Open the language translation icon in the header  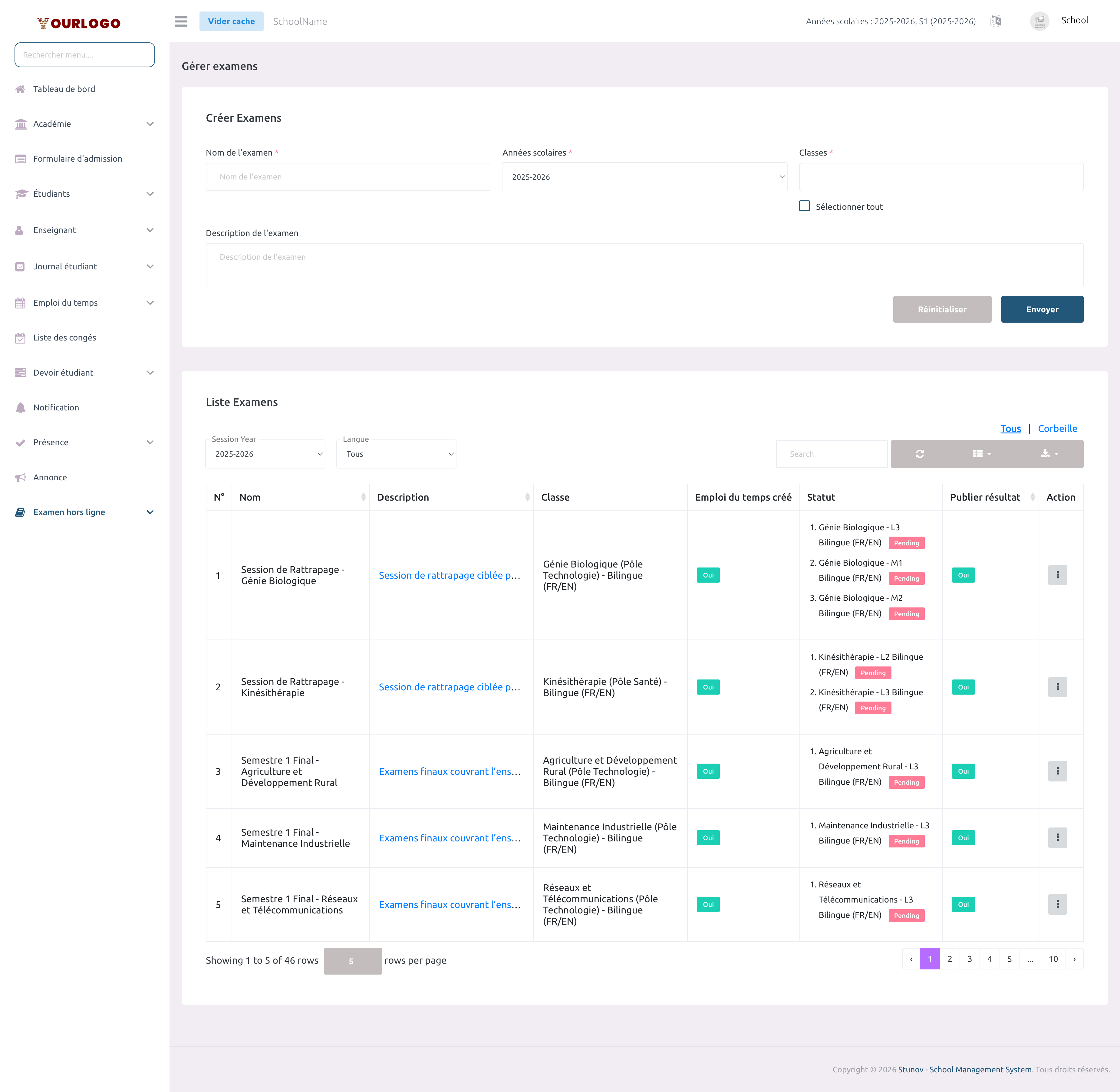[996, 21]
